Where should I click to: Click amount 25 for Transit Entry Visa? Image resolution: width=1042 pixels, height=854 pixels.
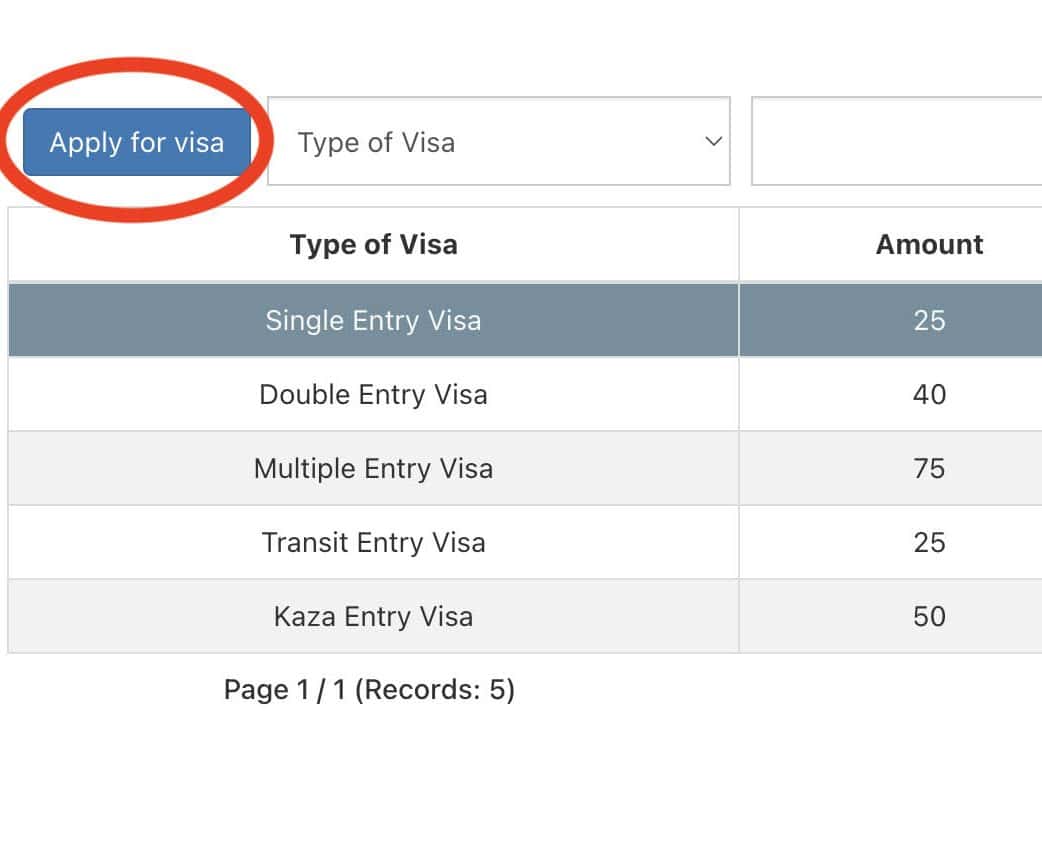point(929,542)
